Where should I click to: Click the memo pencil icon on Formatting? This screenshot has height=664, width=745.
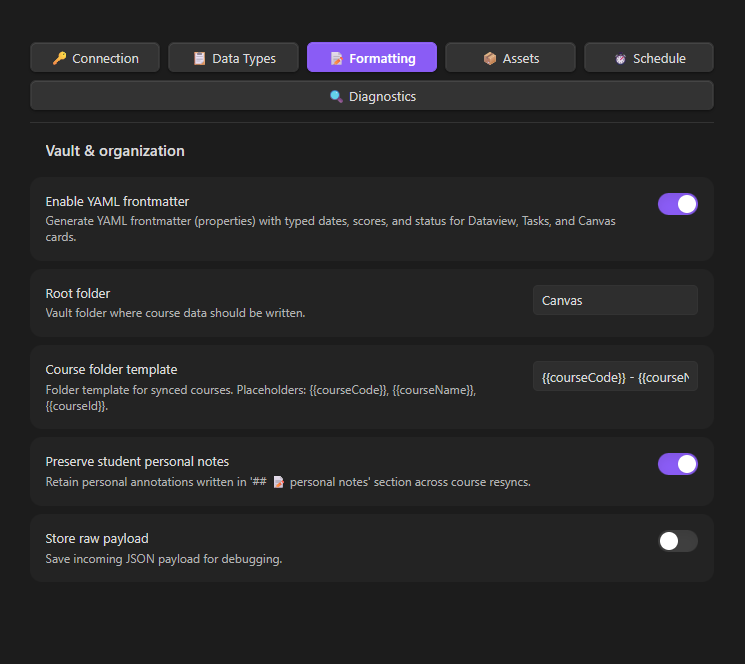pyautogui.click(x=336, y=58)
